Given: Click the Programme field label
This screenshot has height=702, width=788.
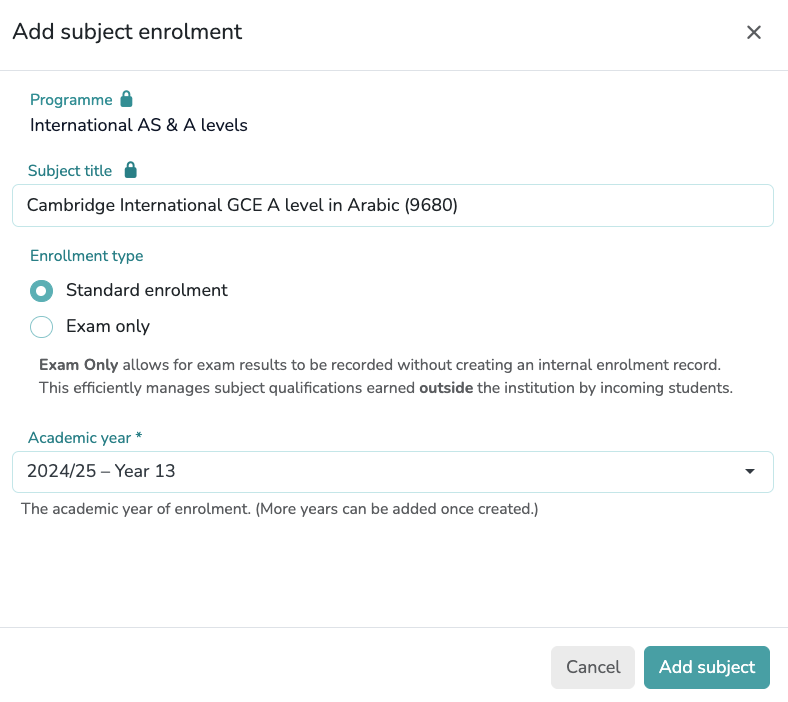Looking at the screenshot, I should [70, 100].
